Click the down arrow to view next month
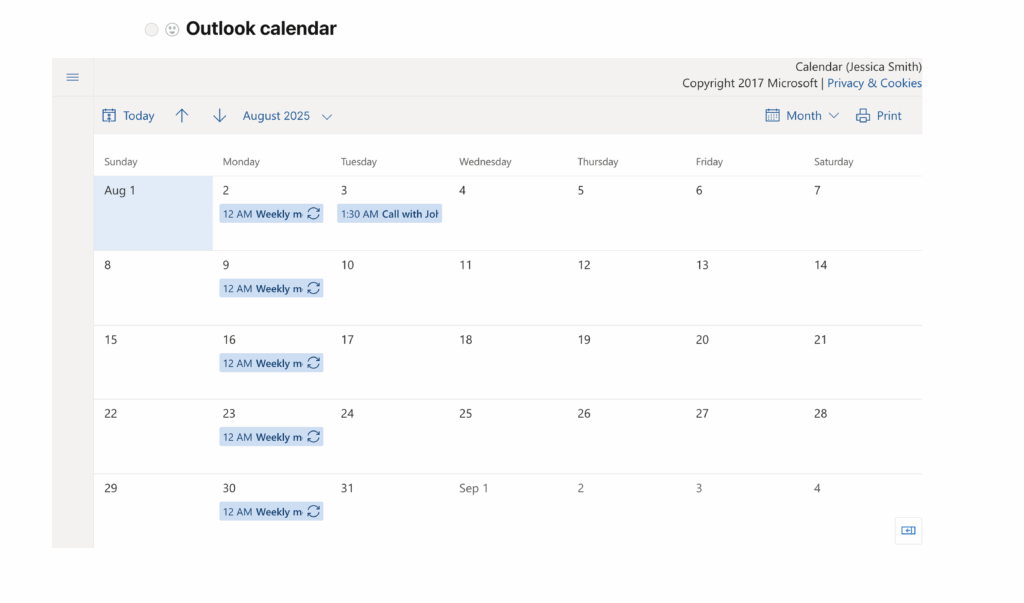 click(x=219, y=115)
